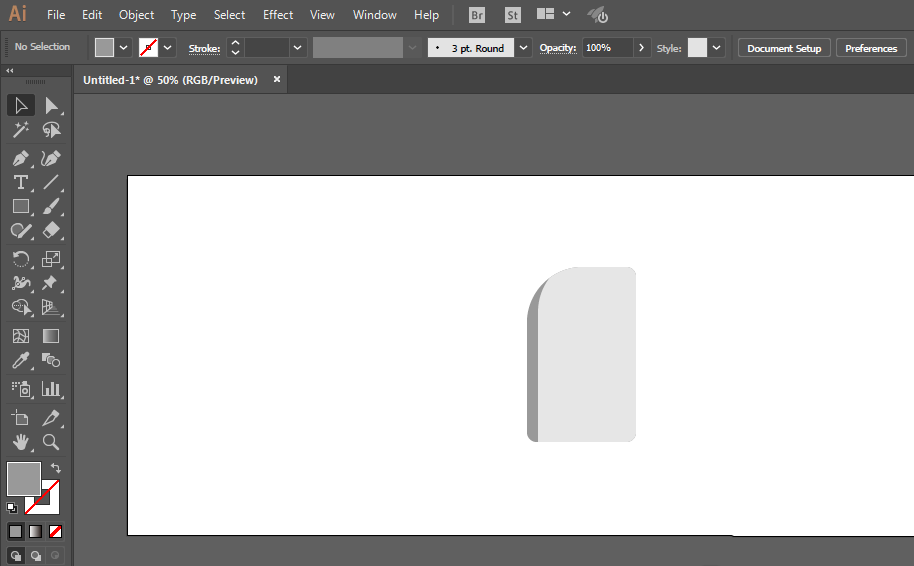This screenshot has height=566, width=914.
Task: Expand the 3 pt. Round brush dropdown
Action: tap(523, 48)
